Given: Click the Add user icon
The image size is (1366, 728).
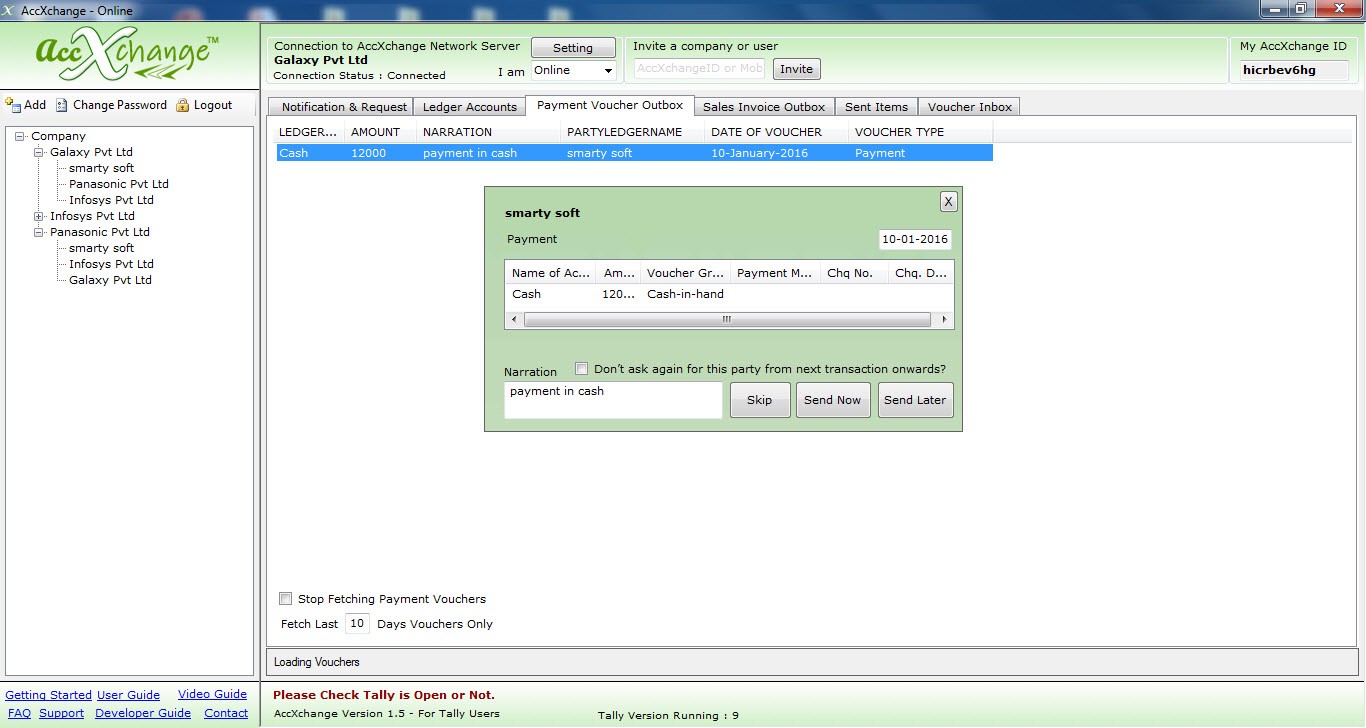Looking at the screenshot, I should (13, 104).
